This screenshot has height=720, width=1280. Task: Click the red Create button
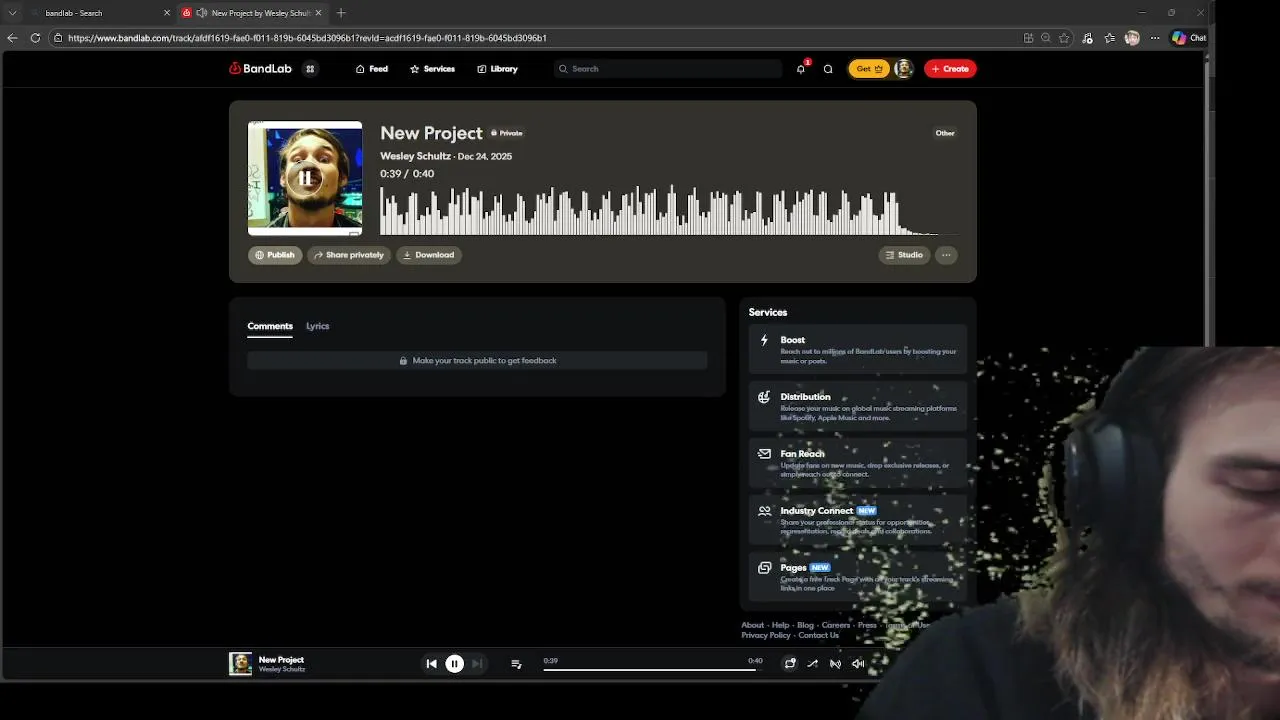[x=950, y=69]
